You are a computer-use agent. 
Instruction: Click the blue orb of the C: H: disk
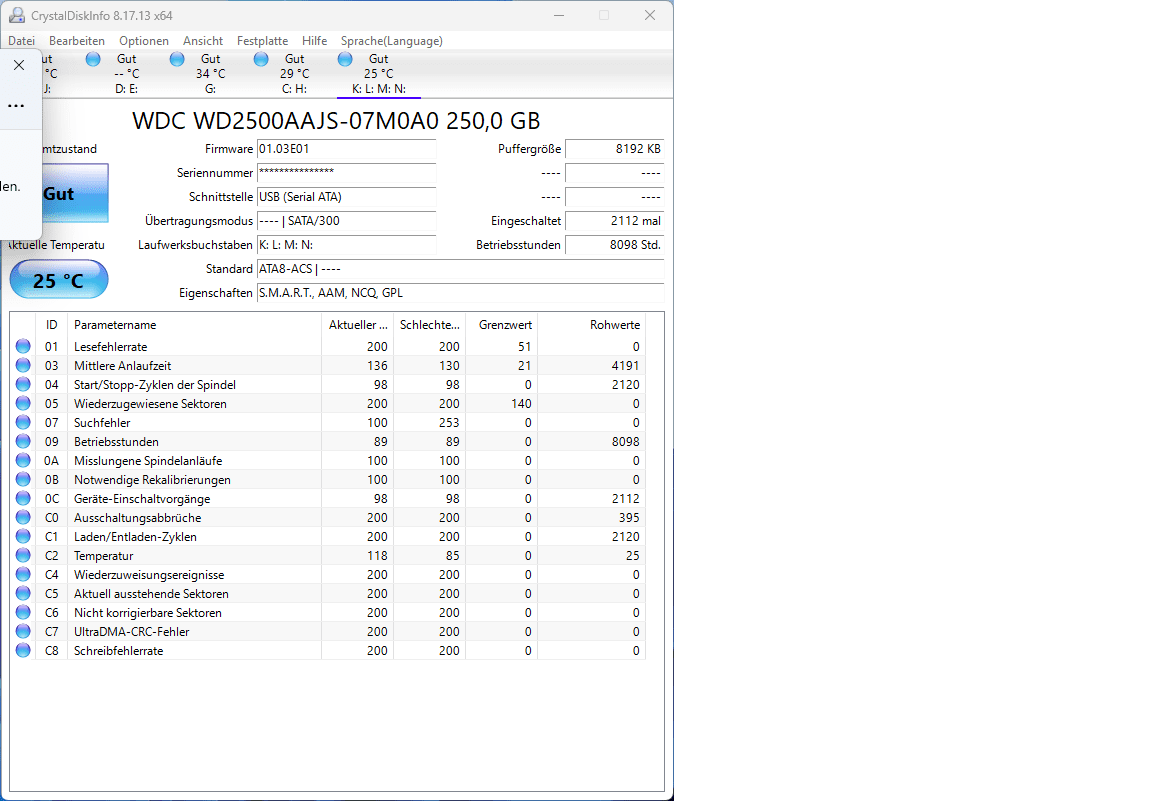point(261,60)
